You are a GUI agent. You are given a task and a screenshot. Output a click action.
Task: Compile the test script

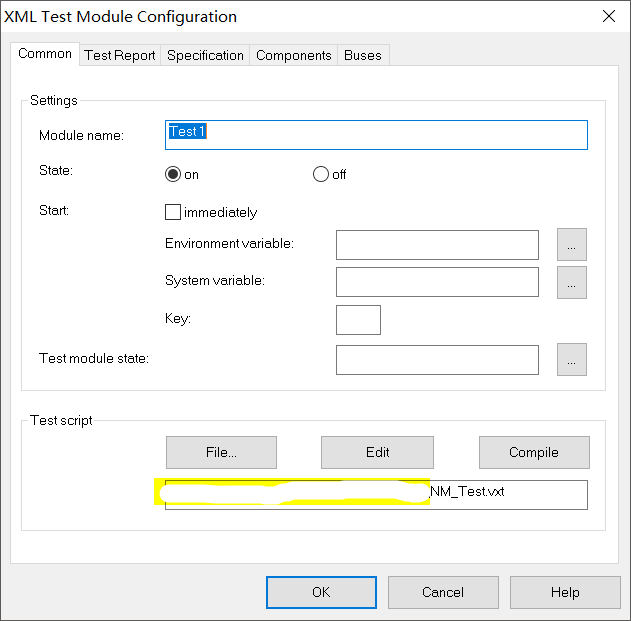click(534, 452)
